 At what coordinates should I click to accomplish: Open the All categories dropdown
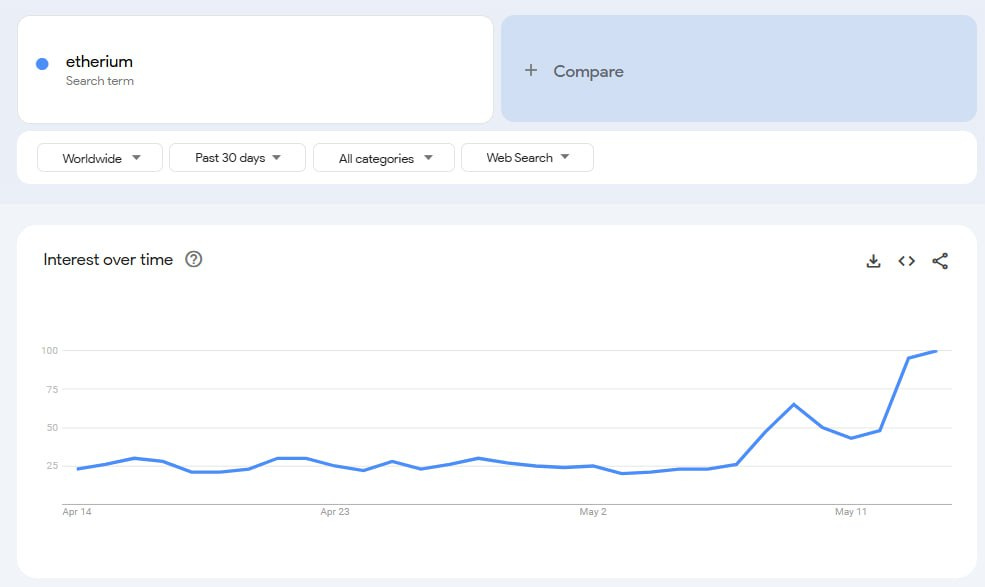point(383,157)
